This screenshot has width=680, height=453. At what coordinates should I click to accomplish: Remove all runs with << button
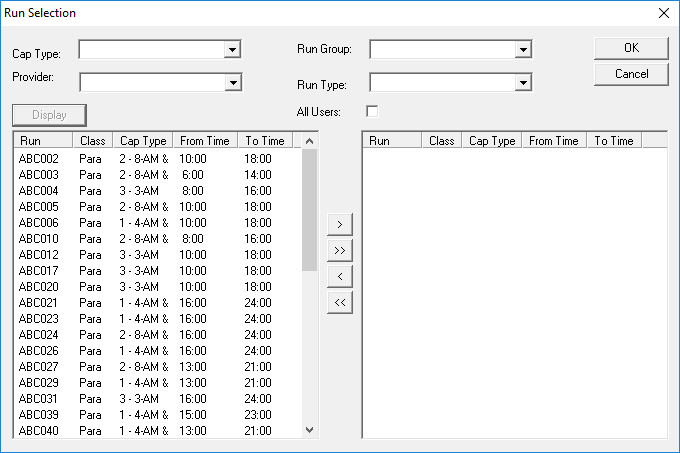coord(340,302)
